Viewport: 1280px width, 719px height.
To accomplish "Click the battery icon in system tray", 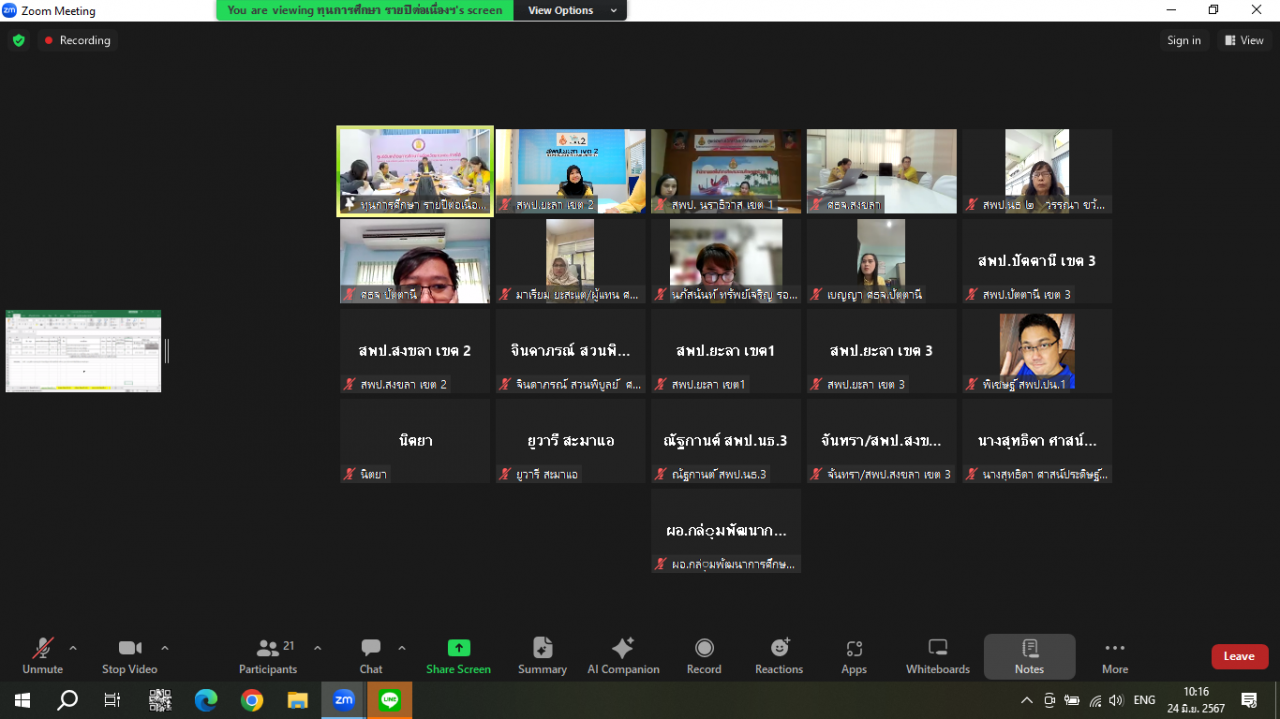I will (1072, 700).
